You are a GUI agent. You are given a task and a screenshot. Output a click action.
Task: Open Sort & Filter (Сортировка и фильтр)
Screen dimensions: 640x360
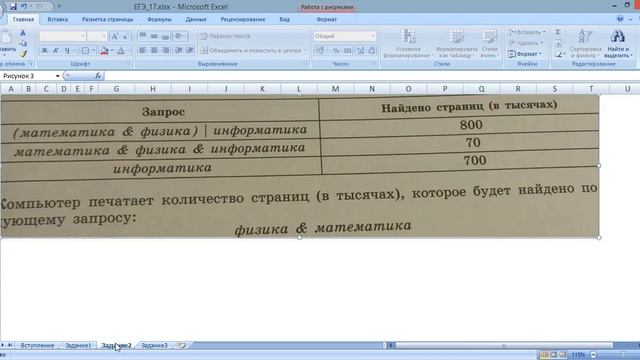585,43
